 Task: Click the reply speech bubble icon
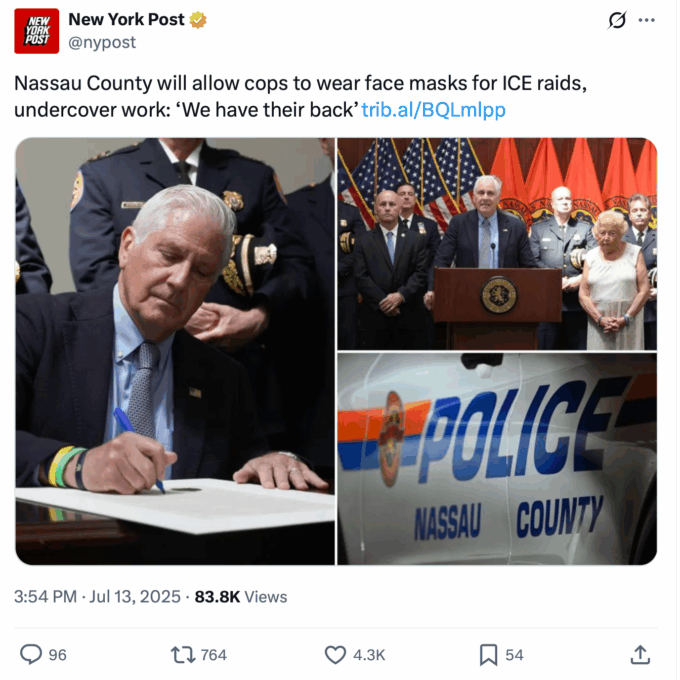click(x=31, y=654)
